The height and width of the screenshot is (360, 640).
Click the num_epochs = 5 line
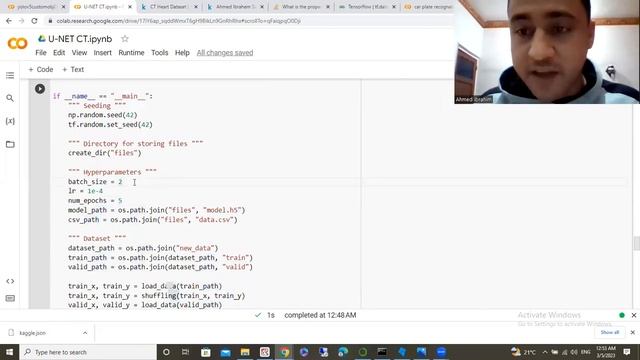pyautogui.click(x=95, y=200)
